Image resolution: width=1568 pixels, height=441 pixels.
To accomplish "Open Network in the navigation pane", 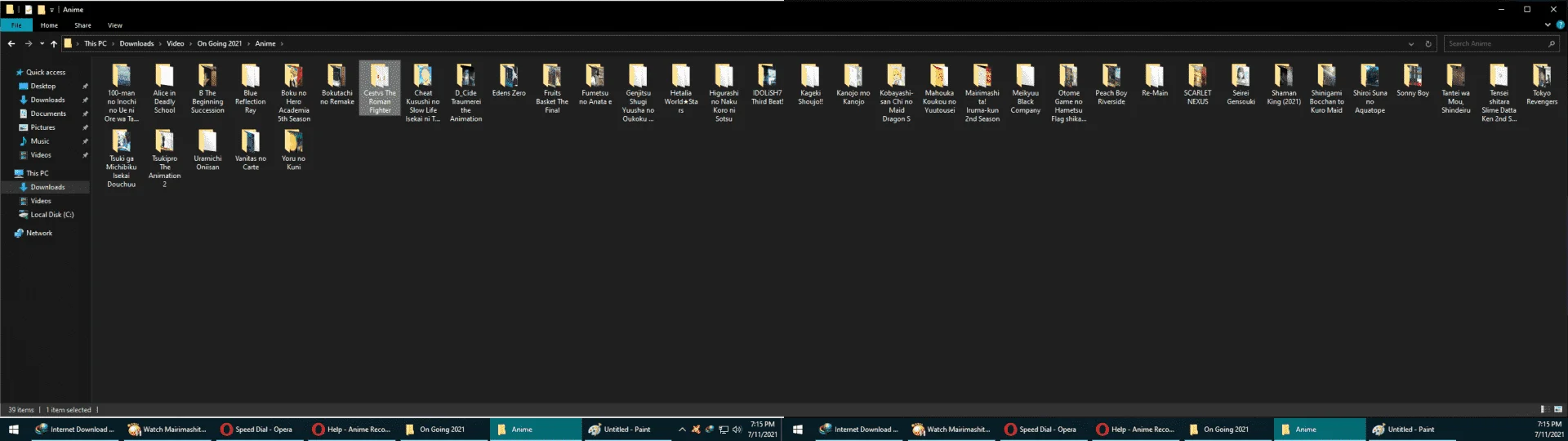I will tap(38, 233).
